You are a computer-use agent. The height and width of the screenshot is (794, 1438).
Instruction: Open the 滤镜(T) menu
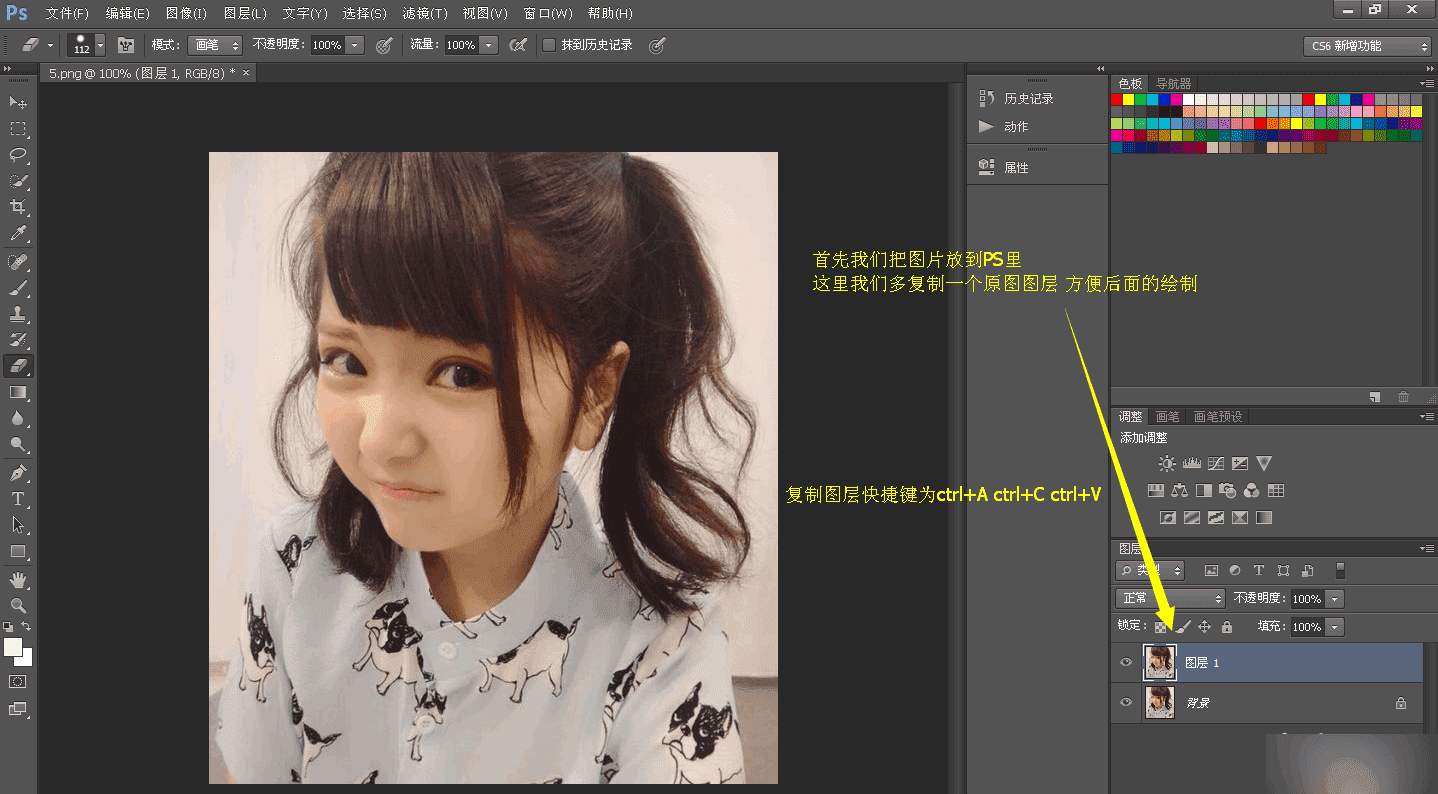(424, 13)
